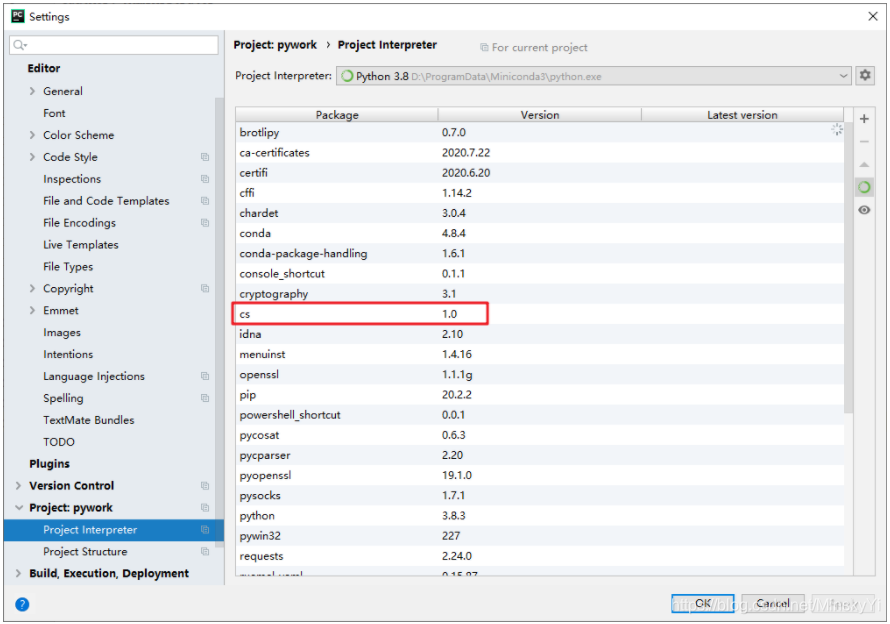Screen dimensions: 890x624
Task: Open the Project Interpreter dropdown
Action: (x=594, y=76)
